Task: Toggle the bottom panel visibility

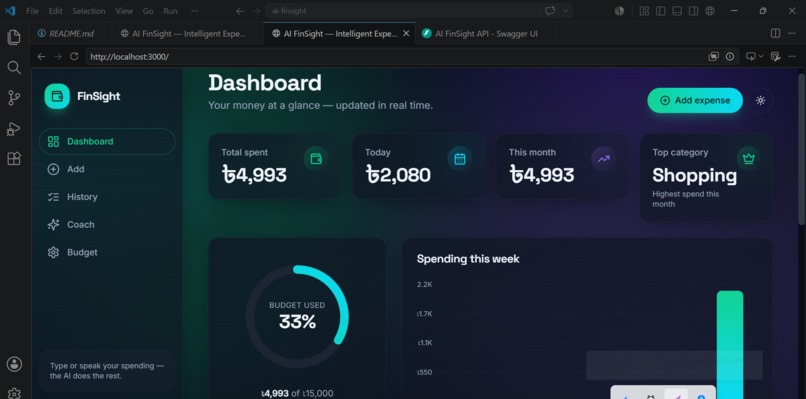Action: point(677,11)
